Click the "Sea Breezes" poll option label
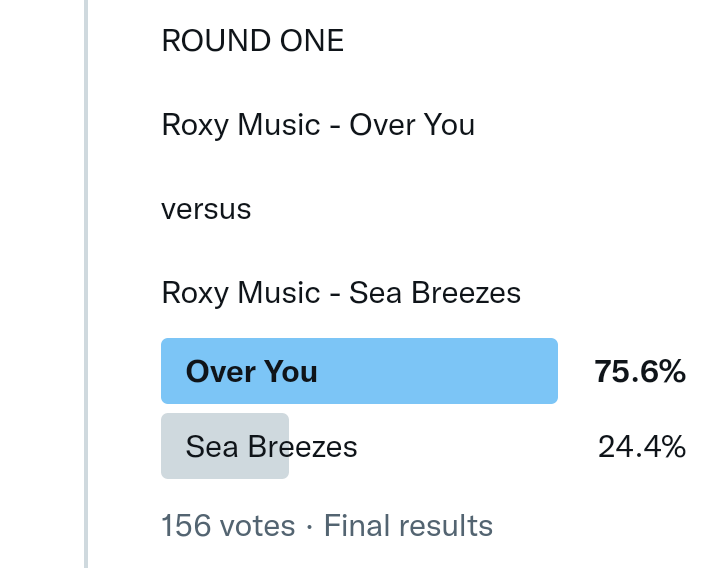The width and height of the screenshot is (720, 568). [x=271, y=446]
